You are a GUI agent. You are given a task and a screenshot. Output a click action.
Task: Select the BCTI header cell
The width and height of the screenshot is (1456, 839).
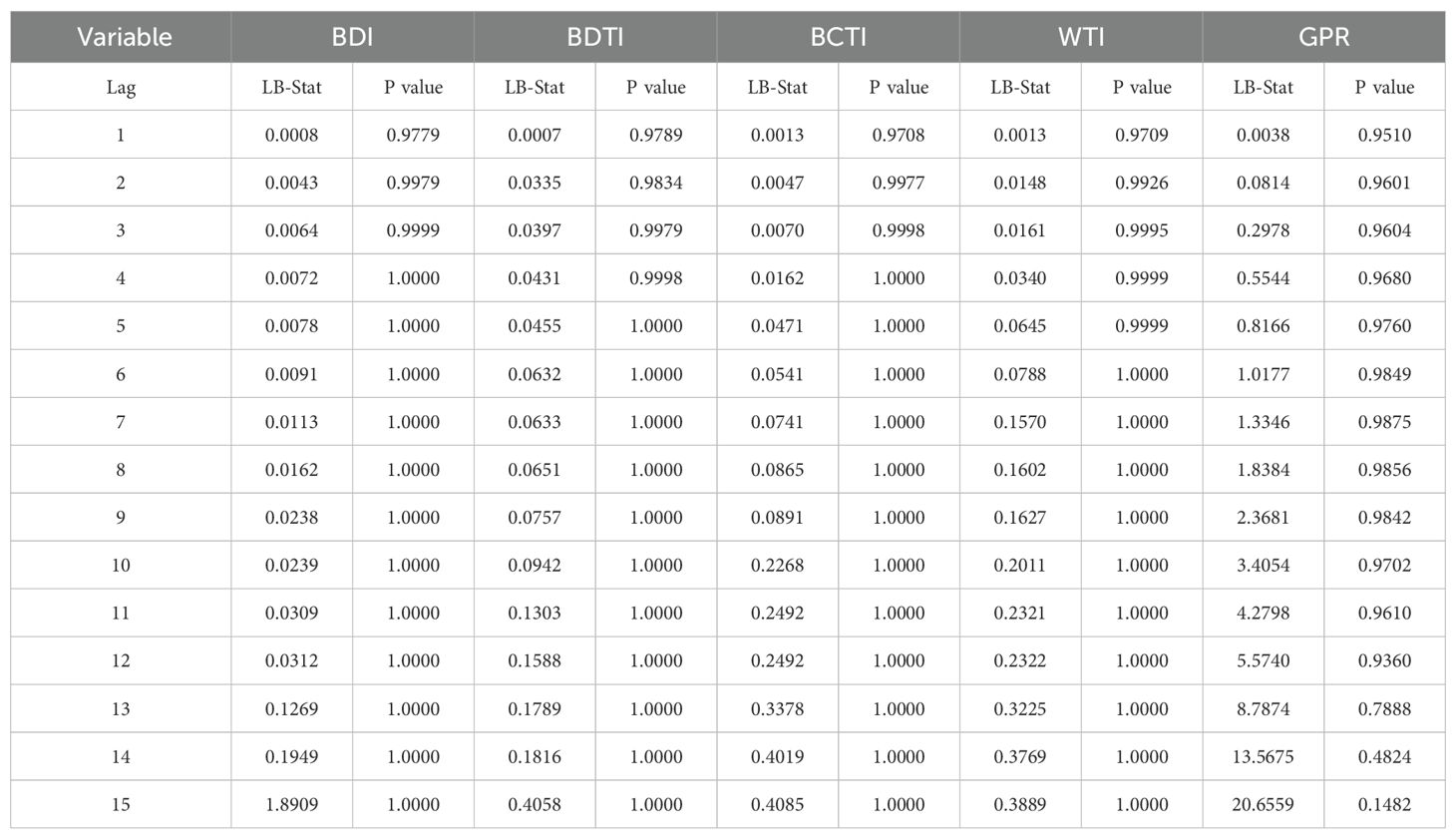pos(838,37)
